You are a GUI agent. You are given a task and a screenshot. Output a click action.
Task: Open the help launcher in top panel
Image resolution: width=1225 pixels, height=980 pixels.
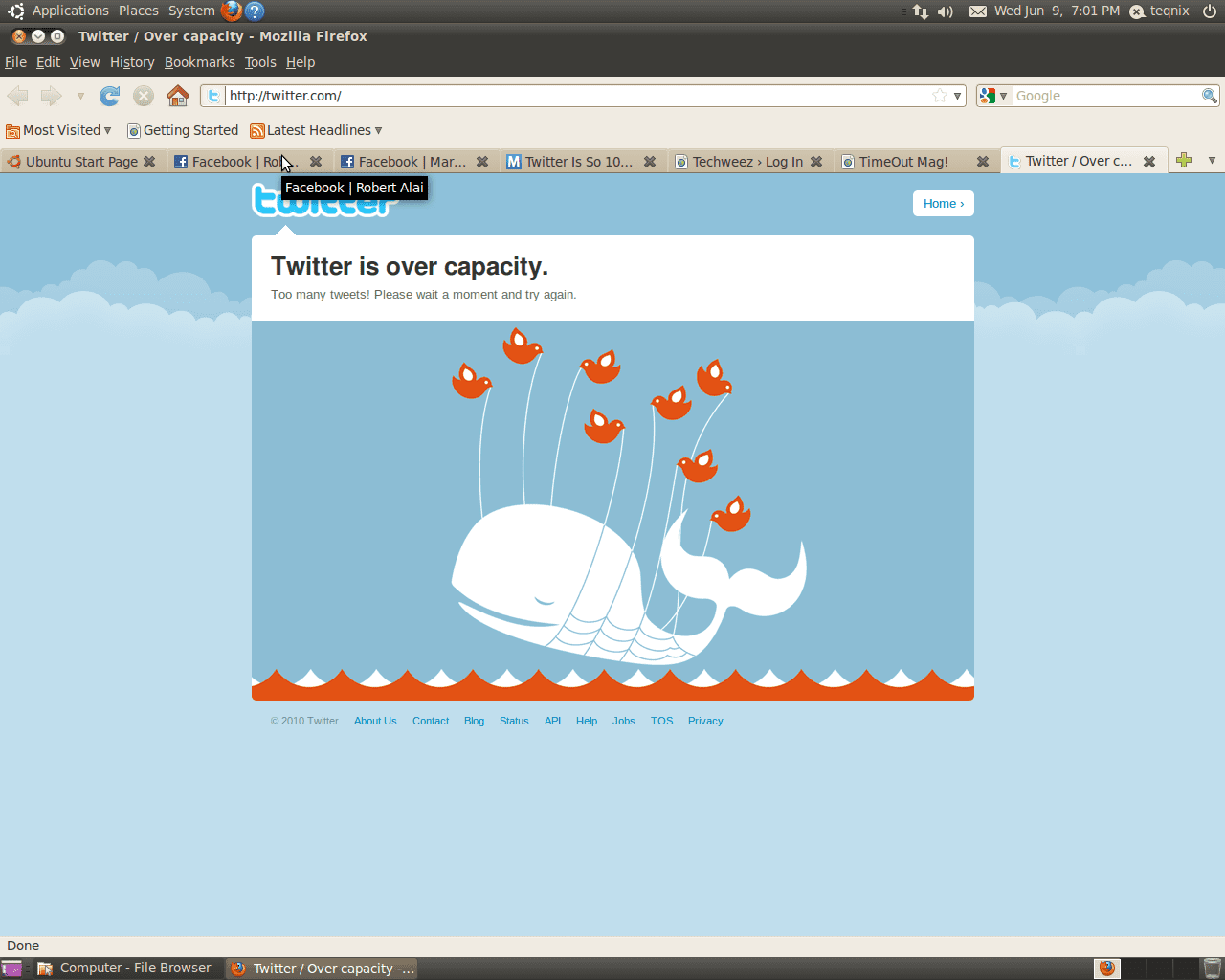pos(255,11)
